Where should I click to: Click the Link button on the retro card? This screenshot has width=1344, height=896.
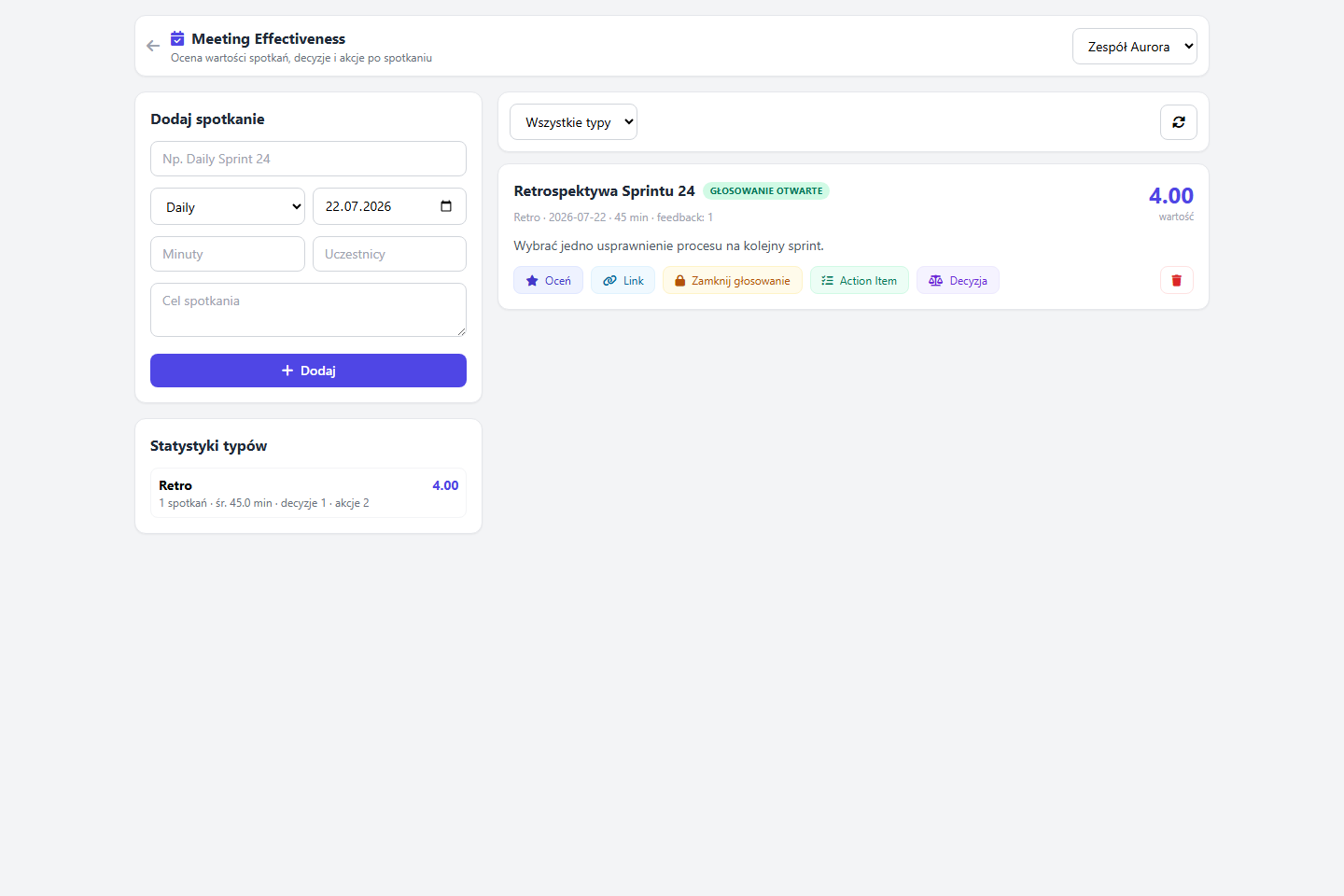click(x=623, y=280)
